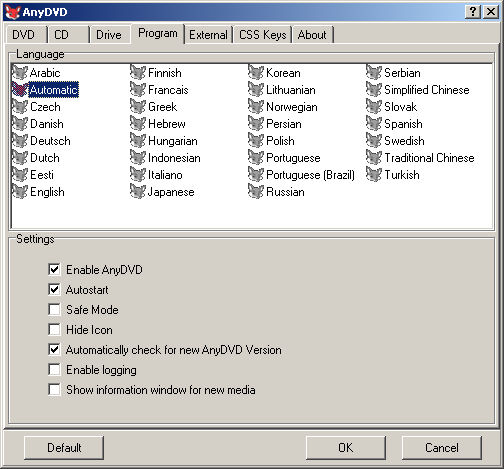Select the fox icon next to Turkish
This screenshot has height=469, width=504.
click(374, 174)
